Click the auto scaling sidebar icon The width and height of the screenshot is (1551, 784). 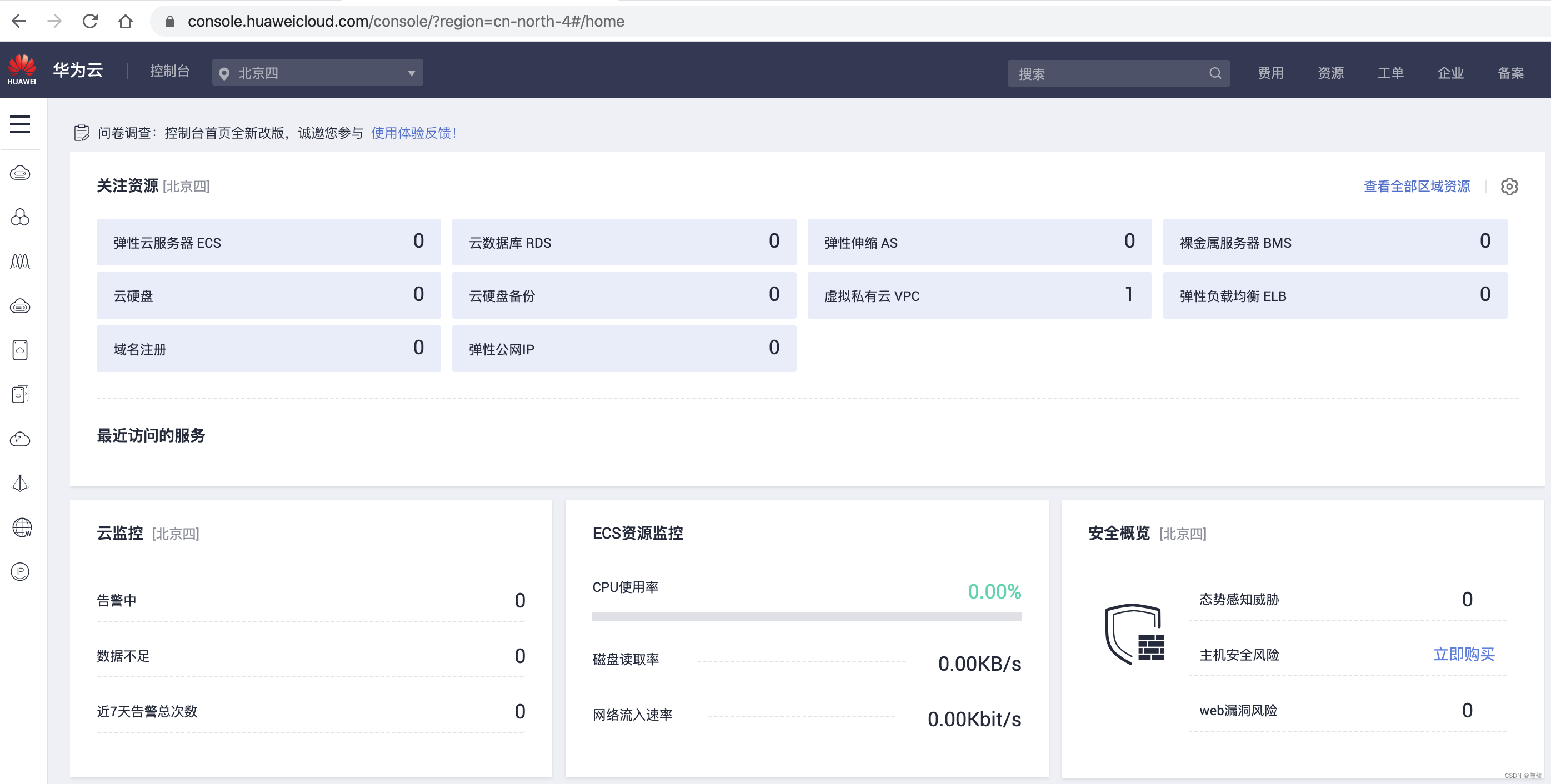(x=20, y=262)
